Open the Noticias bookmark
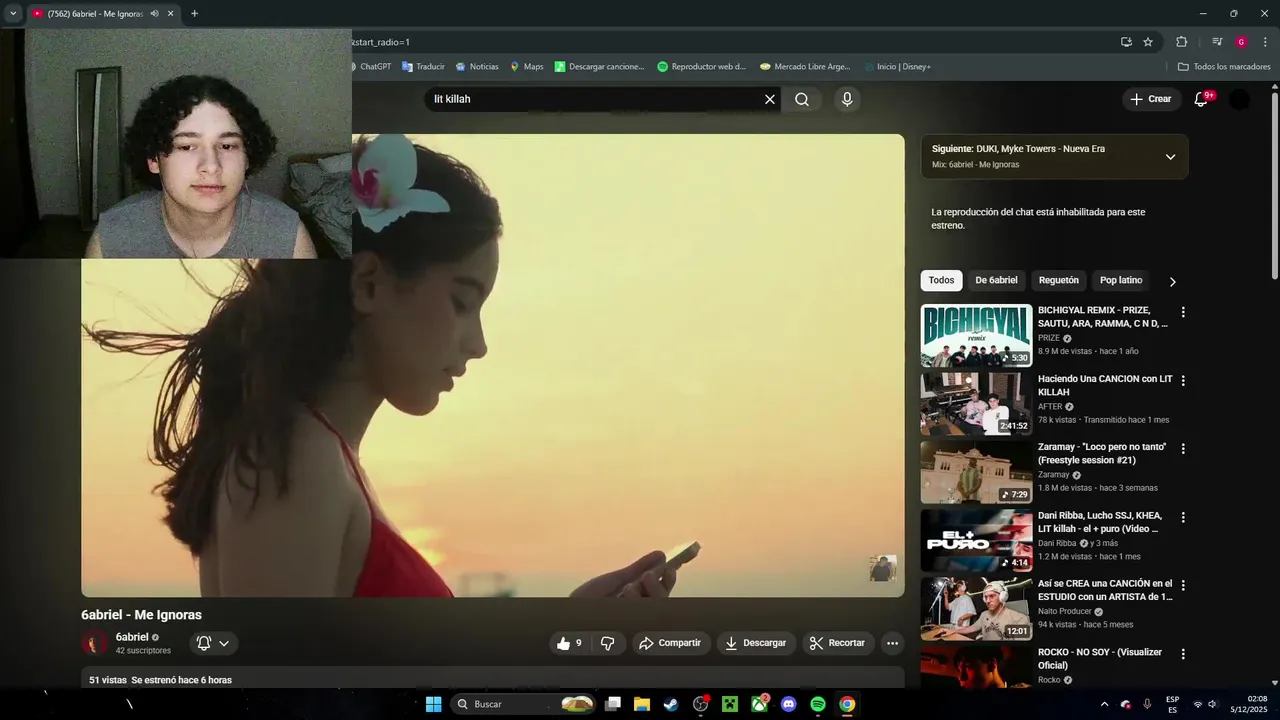 477,67
